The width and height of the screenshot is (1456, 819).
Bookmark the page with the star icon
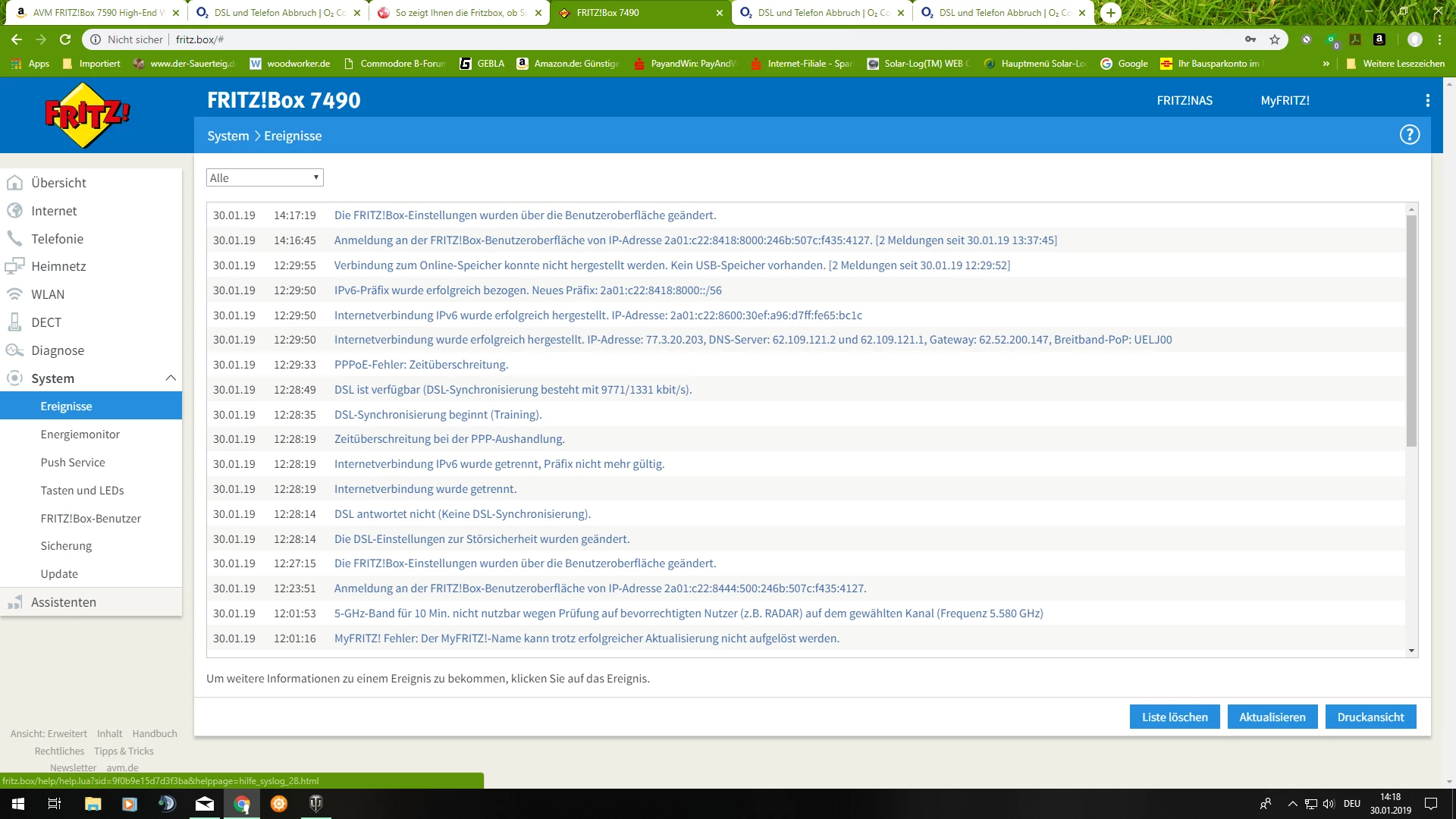click(x=1275, y=39)
